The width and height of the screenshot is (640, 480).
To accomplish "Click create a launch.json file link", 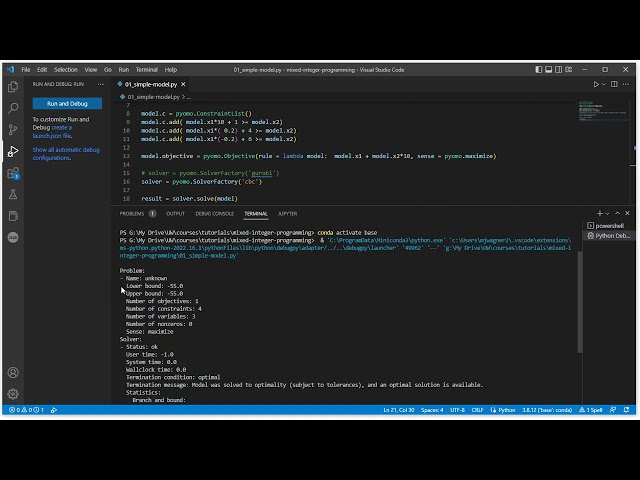I will coord(52,131).
